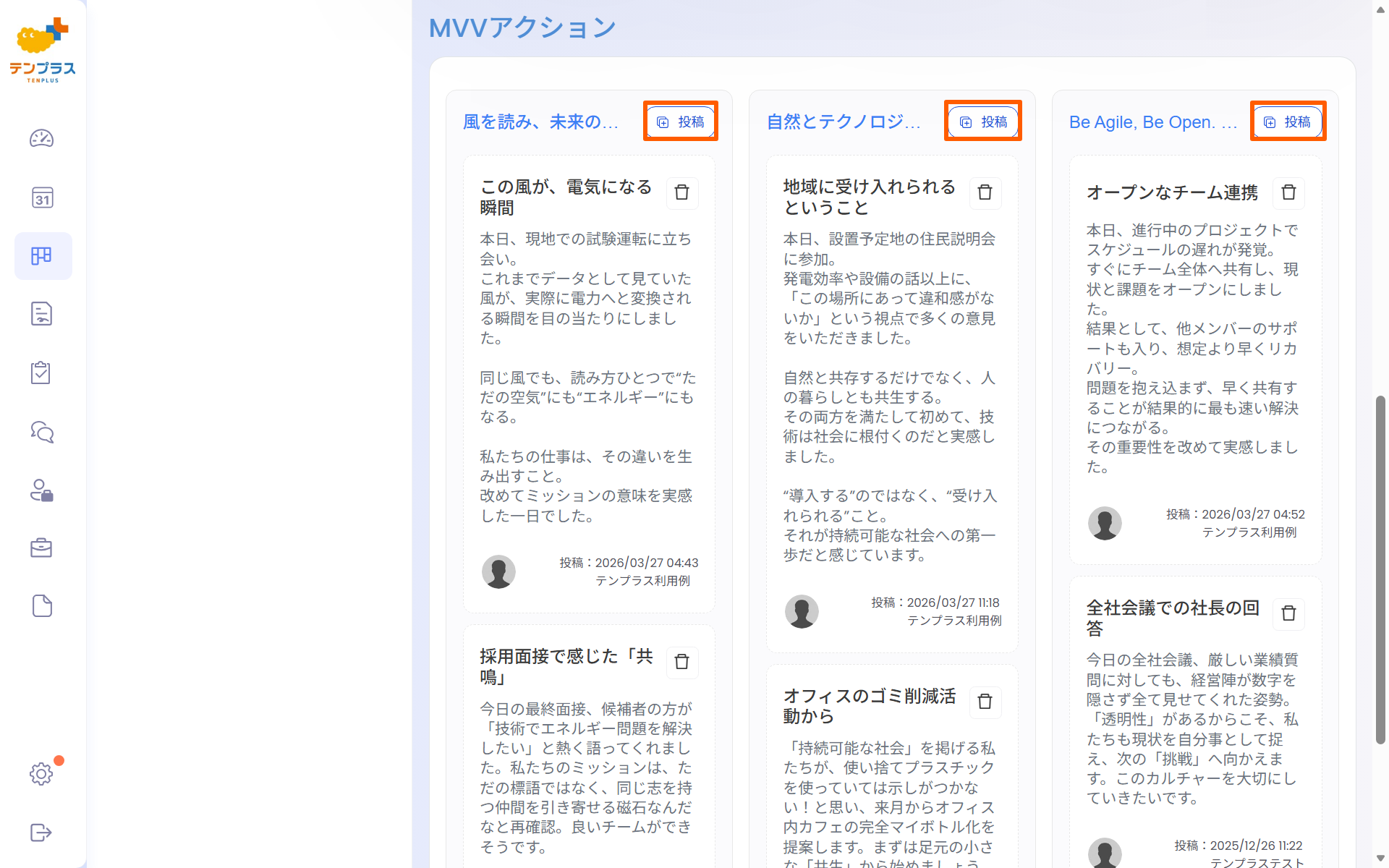Click post title 'この風が、電気になる瞬間'
1389x868 pixels.
[x=566, y=197]
